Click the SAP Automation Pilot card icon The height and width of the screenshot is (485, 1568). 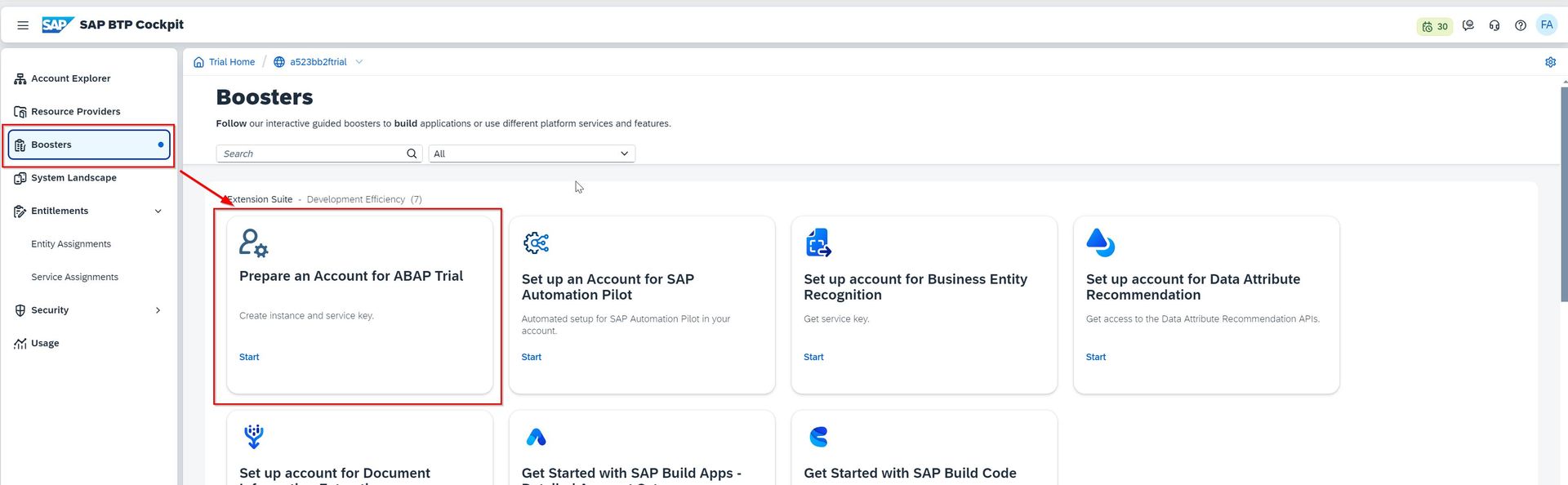tap(536, 242)
